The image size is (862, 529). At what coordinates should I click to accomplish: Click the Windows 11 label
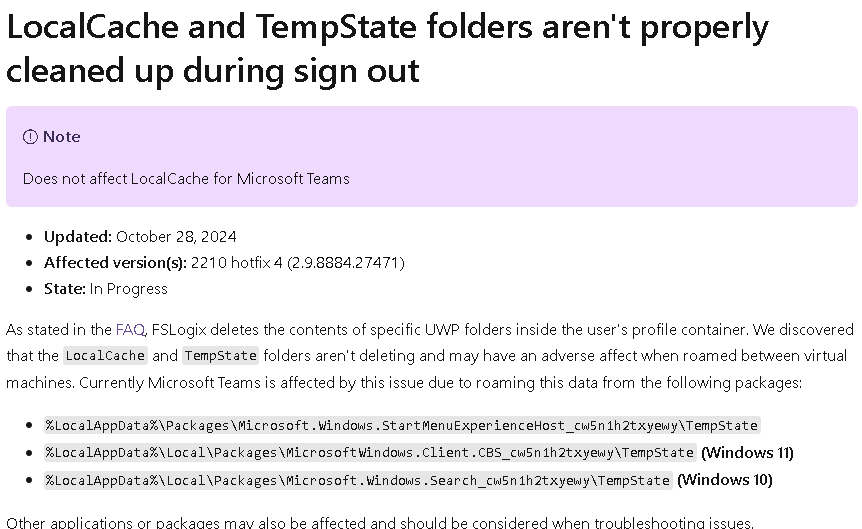coord(747,453)
